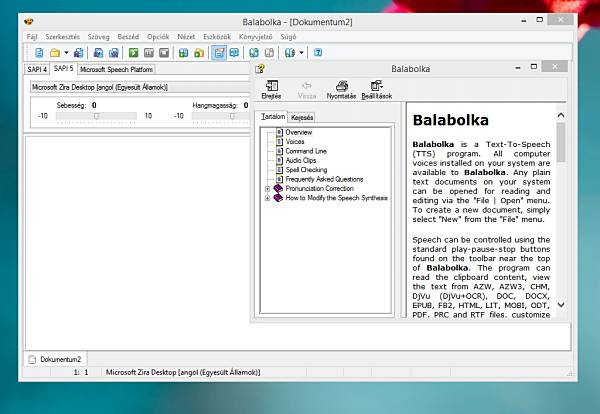Viewport: 600px width, 414px height.
Task: Click the Open file folder icon
Action: pos(55,52)
